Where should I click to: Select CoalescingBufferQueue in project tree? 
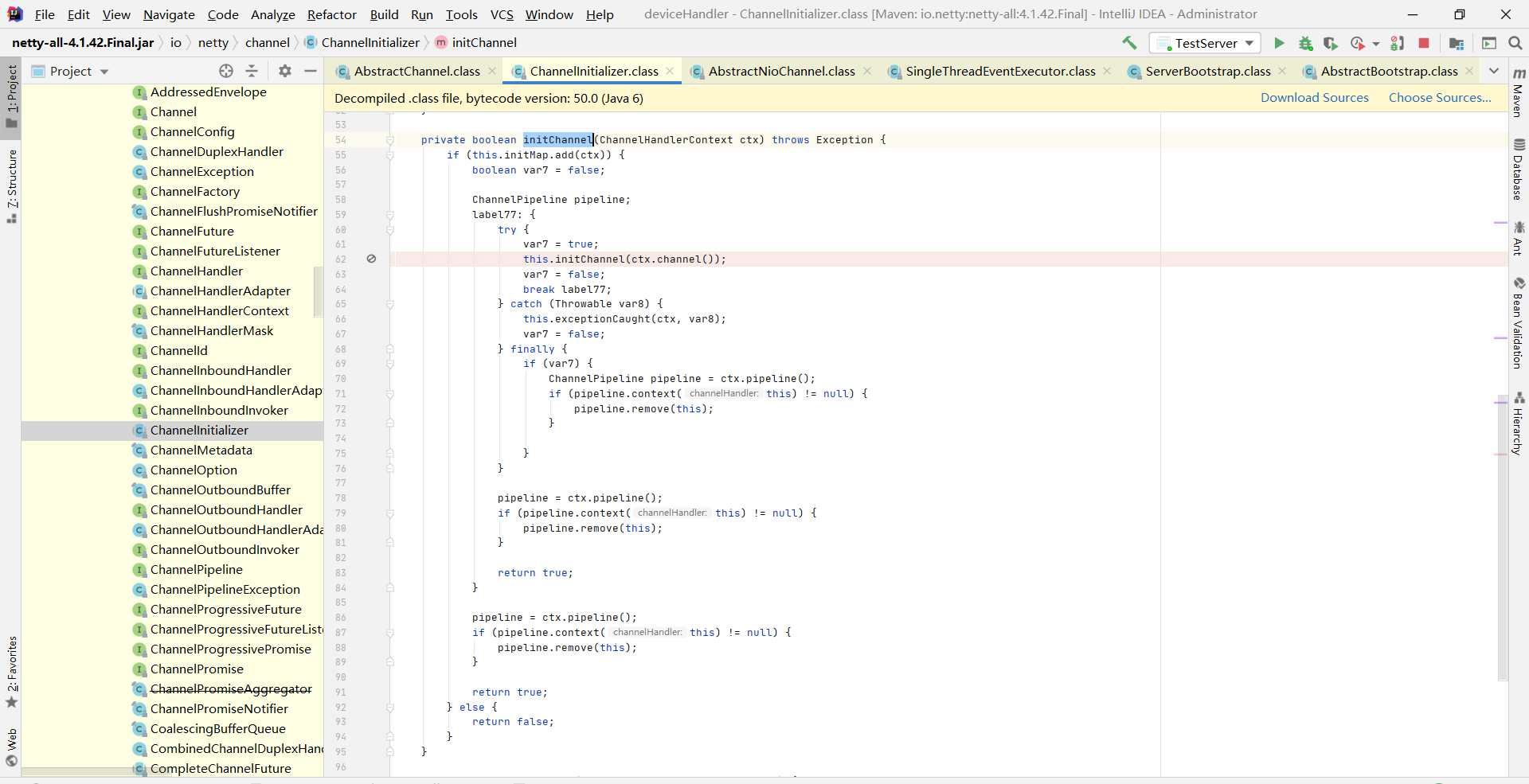[x=217, y=728]
